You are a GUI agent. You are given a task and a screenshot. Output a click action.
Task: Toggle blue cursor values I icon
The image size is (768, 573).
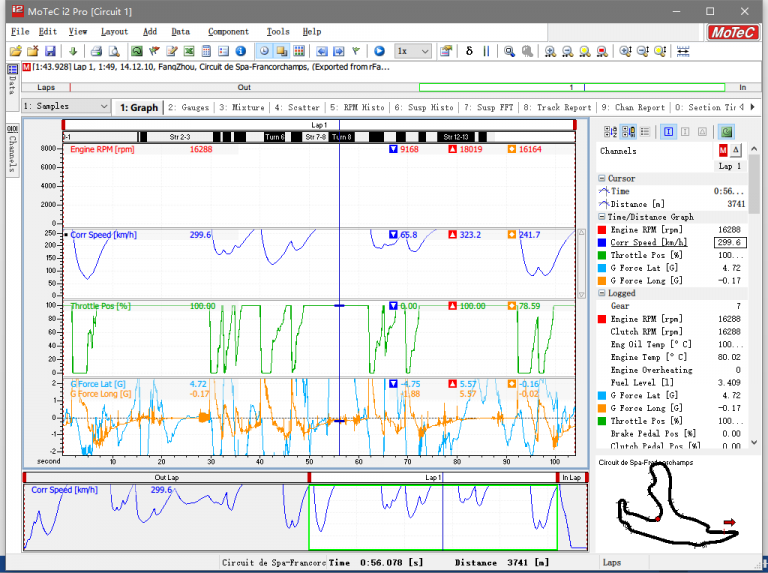coord(669,131)
